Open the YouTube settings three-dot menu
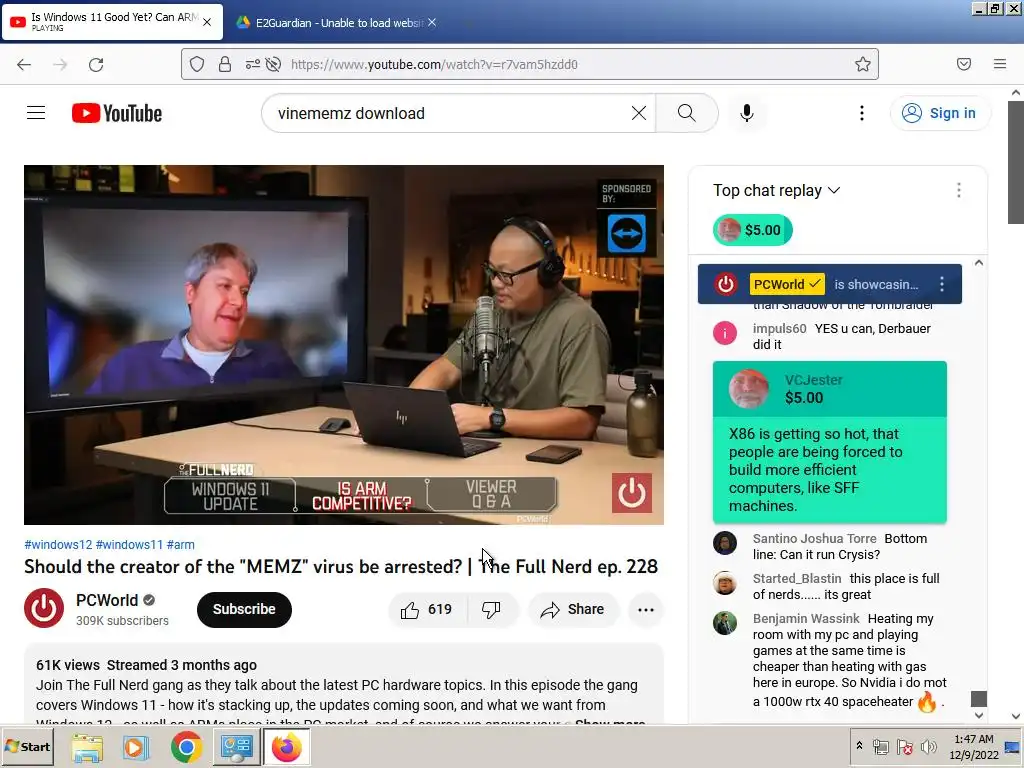This screenshot has width=1024, height=768. pyautogui.click(x=862, y=113)
